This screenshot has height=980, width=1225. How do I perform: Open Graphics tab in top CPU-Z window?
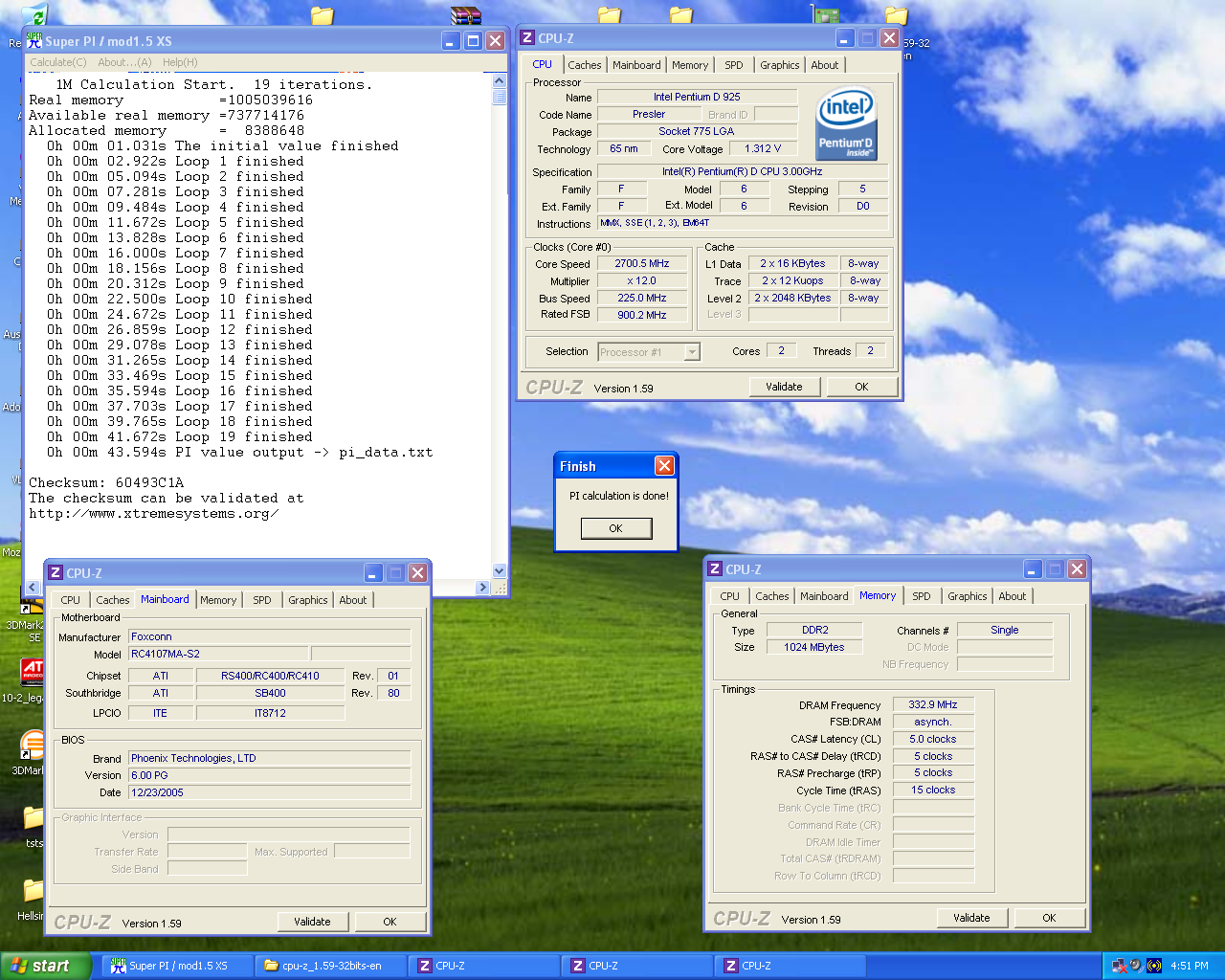(x=780, y=65)
